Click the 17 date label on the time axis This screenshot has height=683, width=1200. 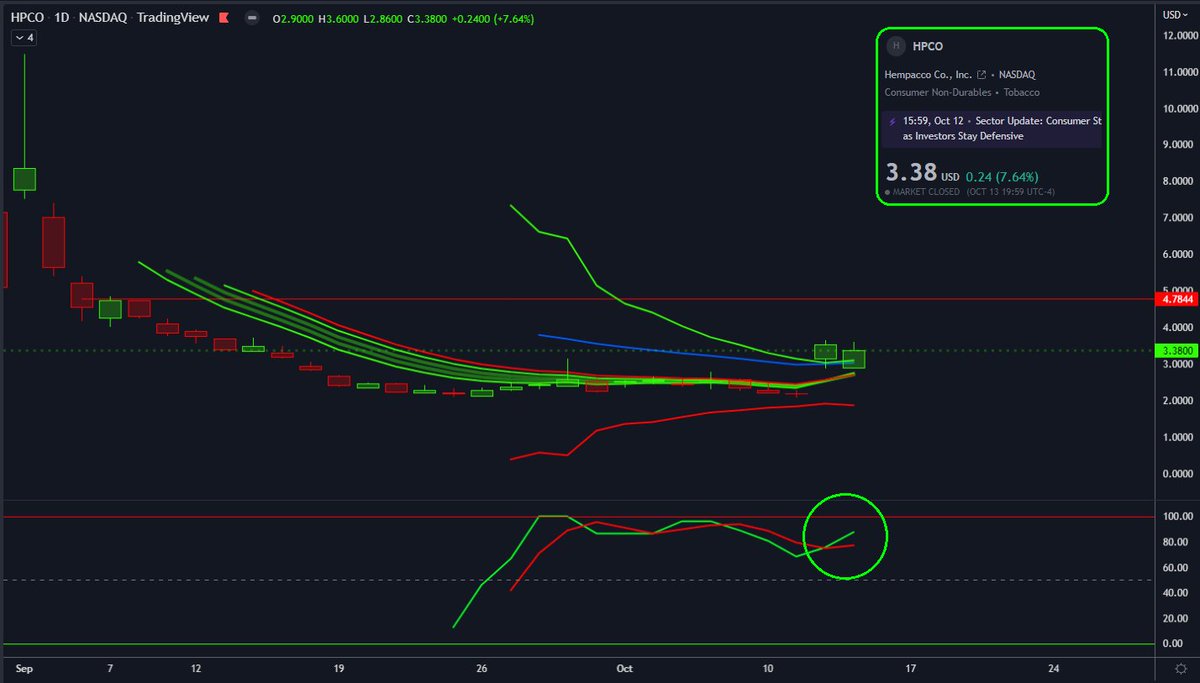[910, 667]
